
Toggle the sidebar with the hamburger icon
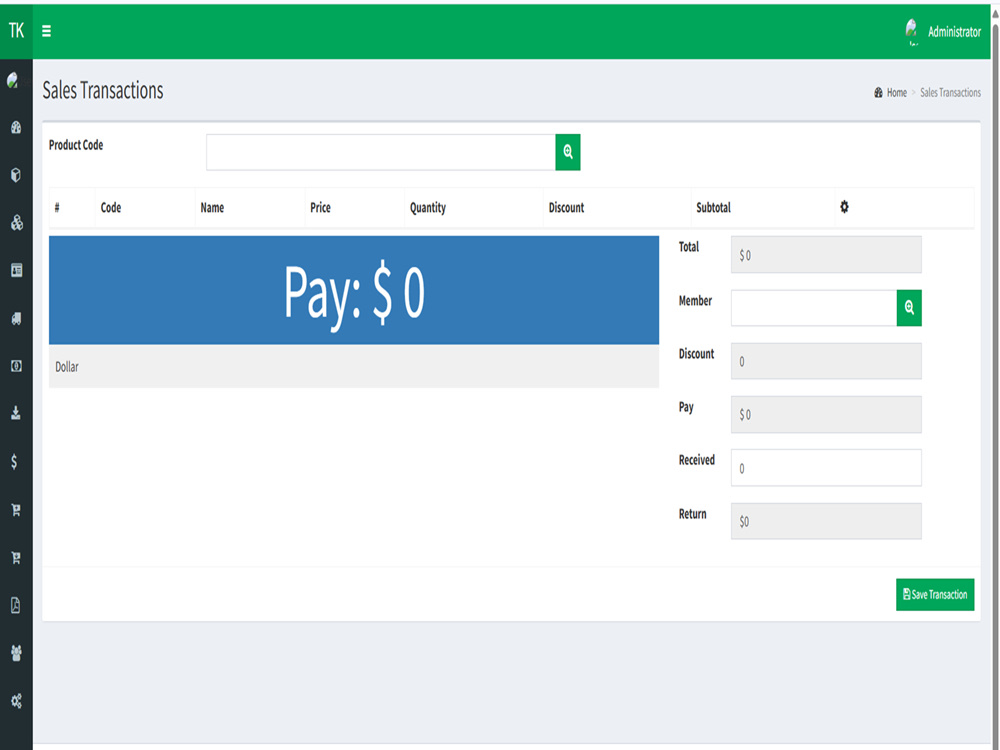(47, 31)
